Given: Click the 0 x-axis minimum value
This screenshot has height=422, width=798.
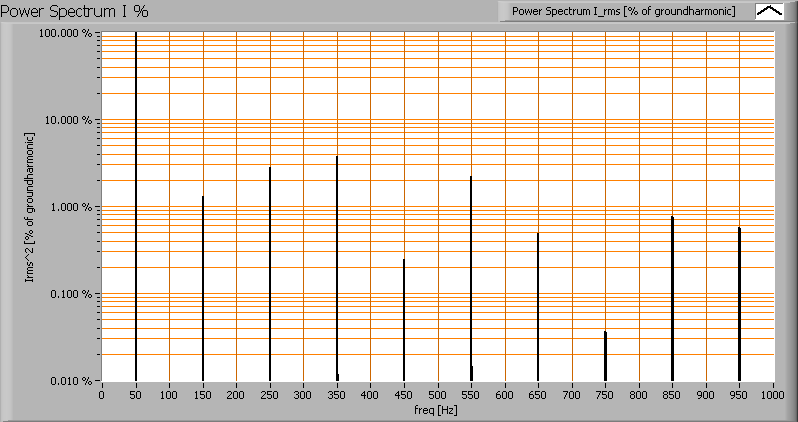Looking at the screenshot, I should pos(102,396).
